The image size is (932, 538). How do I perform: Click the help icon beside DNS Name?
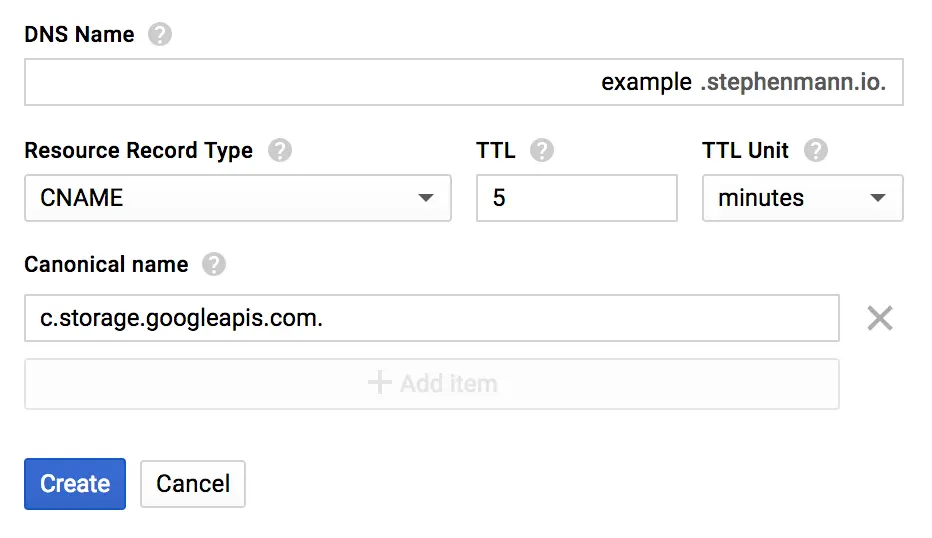coord(160,35)
